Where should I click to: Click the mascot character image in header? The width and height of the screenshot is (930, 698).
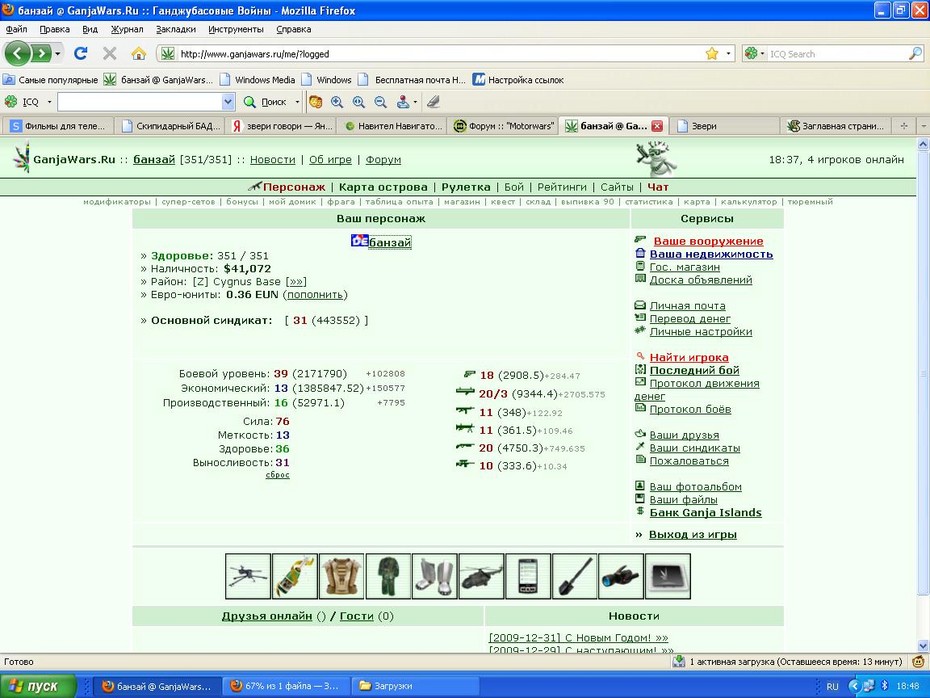[x=655, y=159]
